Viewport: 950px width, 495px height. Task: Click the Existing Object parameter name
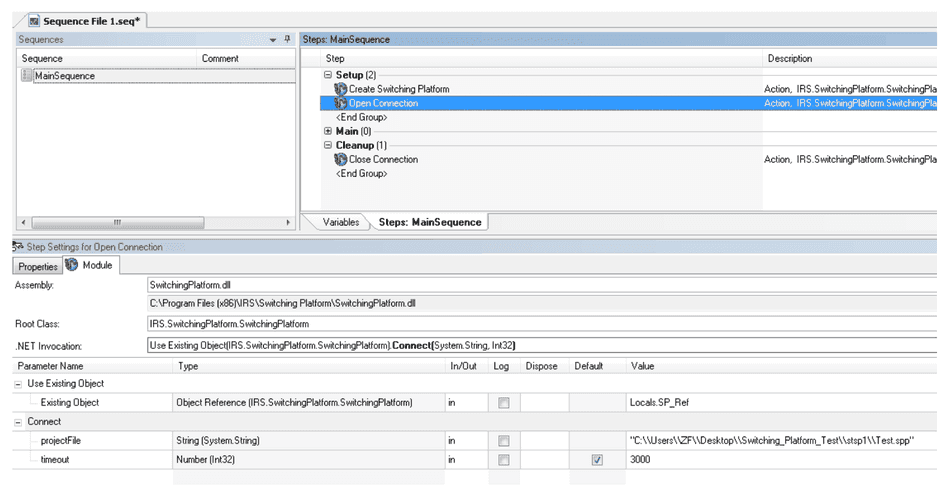(70, 402)
